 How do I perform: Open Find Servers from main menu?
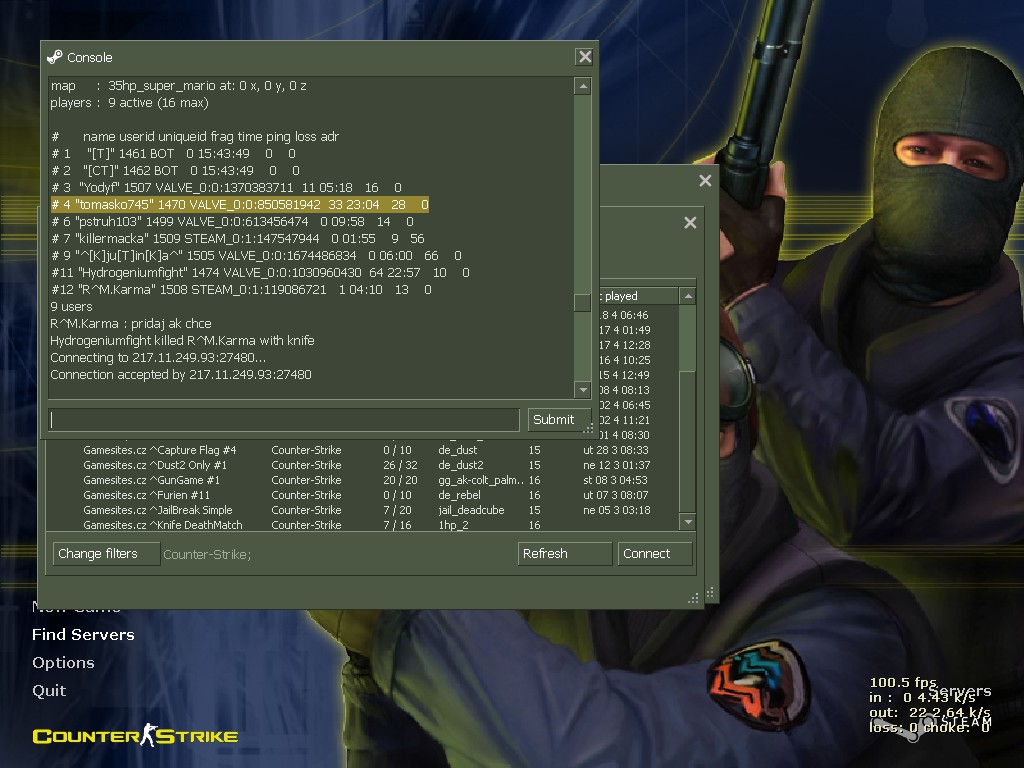click(x=84, y=635)
